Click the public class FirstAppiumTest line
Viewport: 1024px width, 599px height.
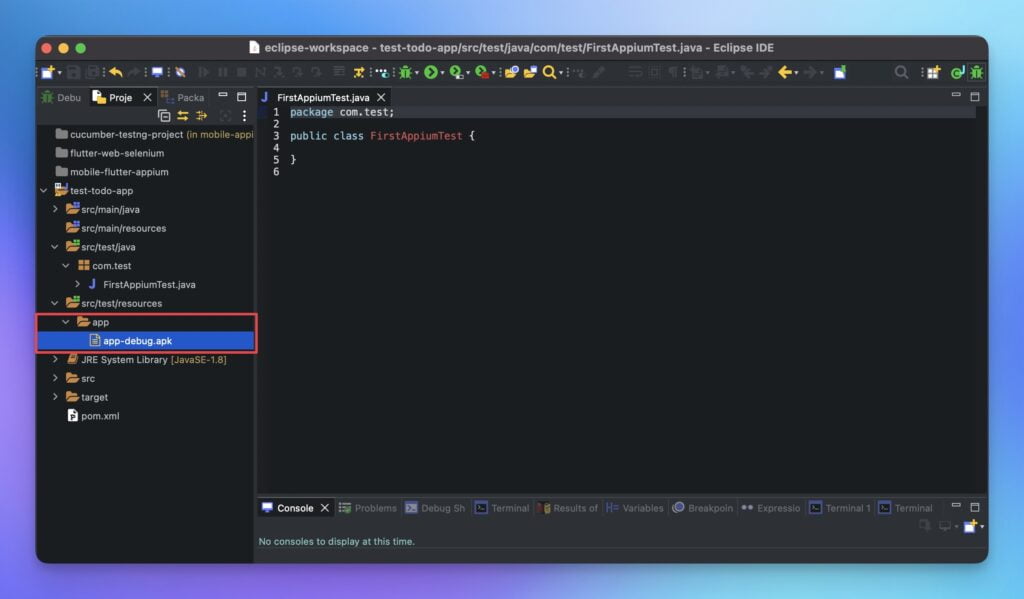coord(382,136)
